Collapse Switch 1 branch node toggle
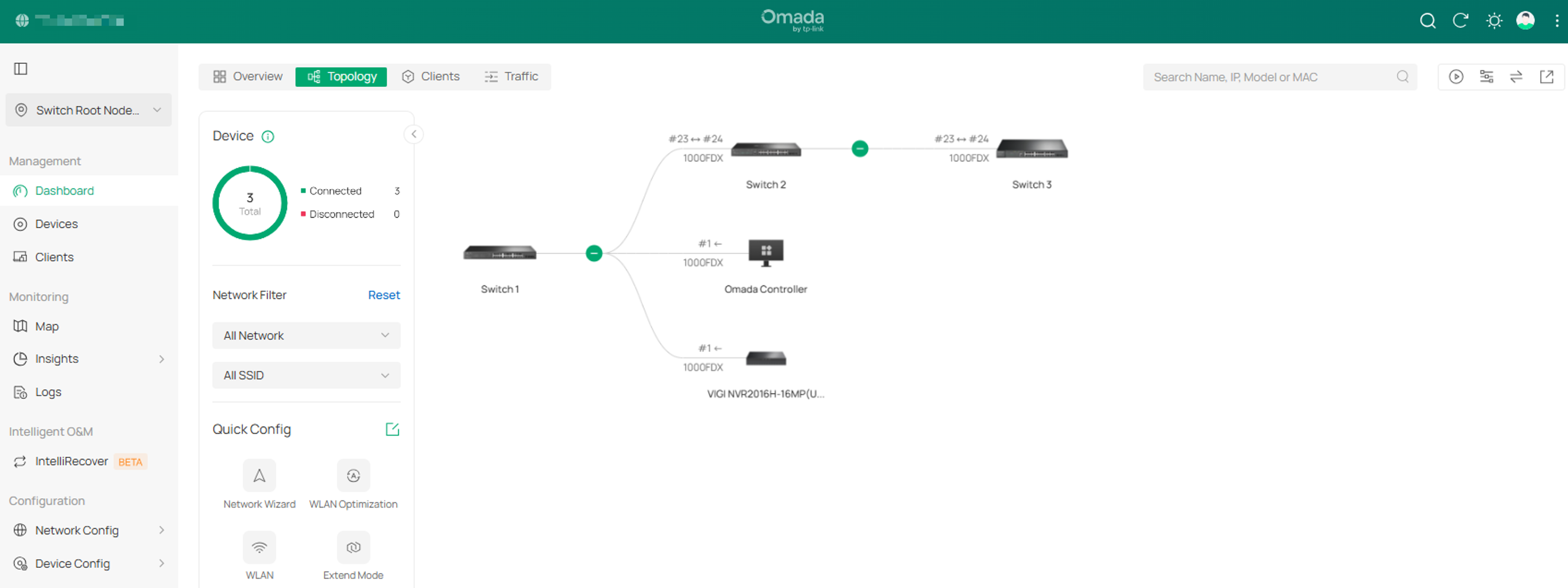Image resolution: width=1568 pixels, height=588 pixels. [x=594, y=253]
